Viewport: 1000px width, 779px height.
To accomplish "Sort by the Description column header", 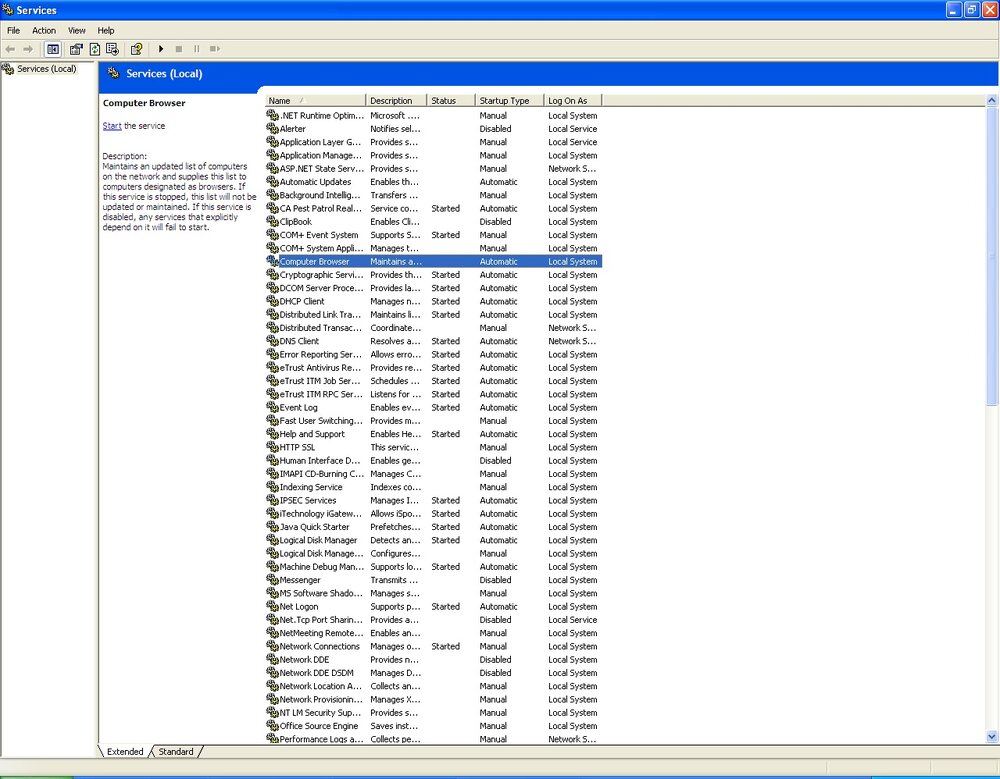I will 396,100.
